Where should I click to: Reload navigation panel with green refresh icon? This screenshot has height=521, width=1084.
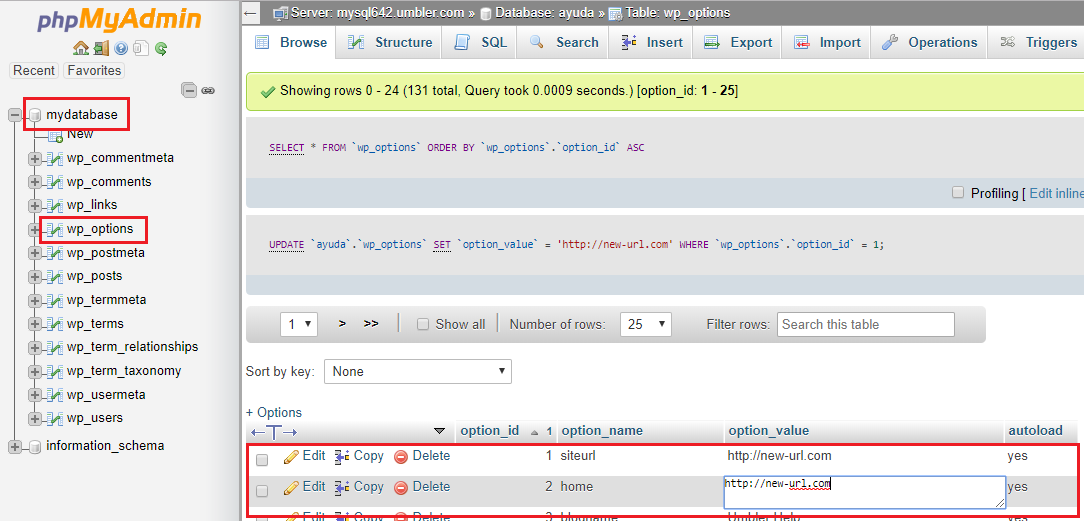(x=161, y=48)
